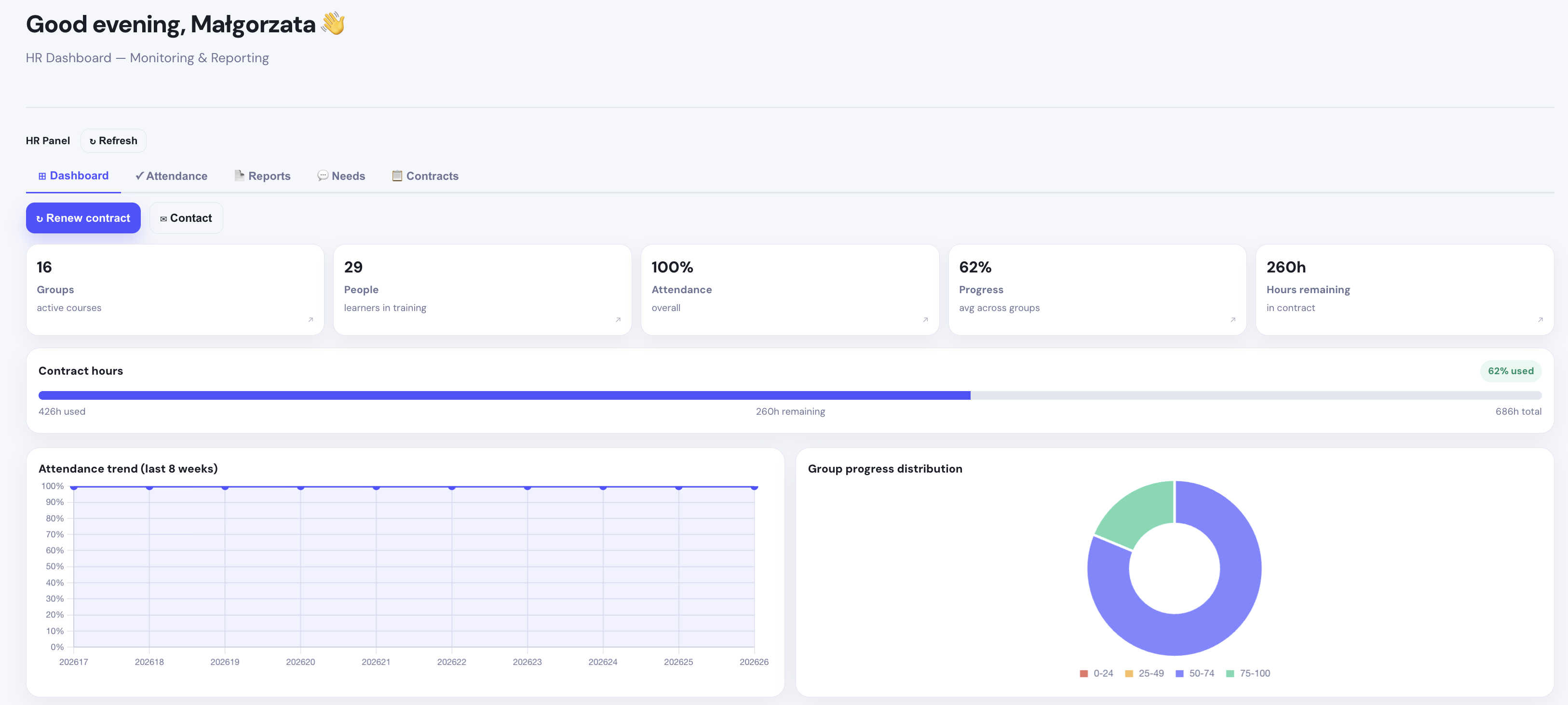
Task: Open arrow icon on Hours remaining card
Action: pyautogui.click(x=1540, y=320)
